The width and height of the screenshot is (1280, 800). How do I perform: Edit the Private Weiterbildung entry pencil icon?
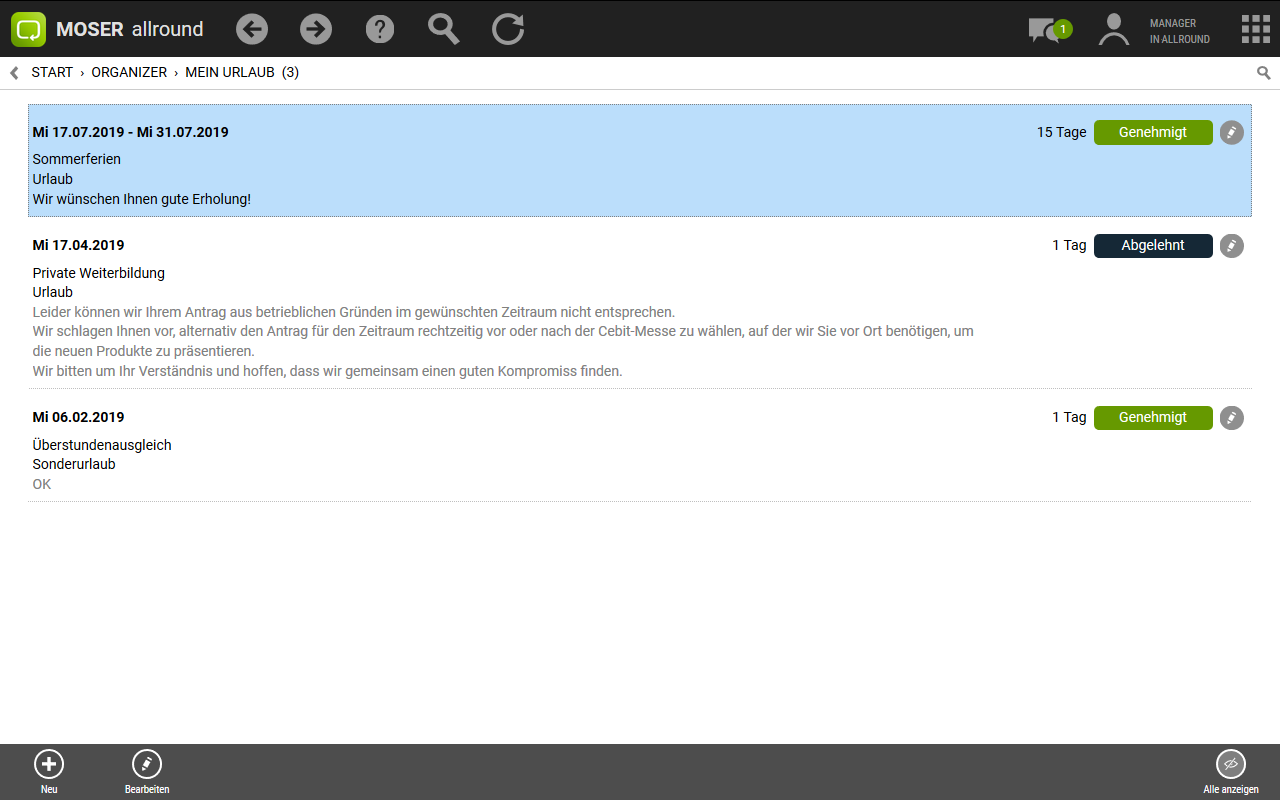pos(1232,246)
